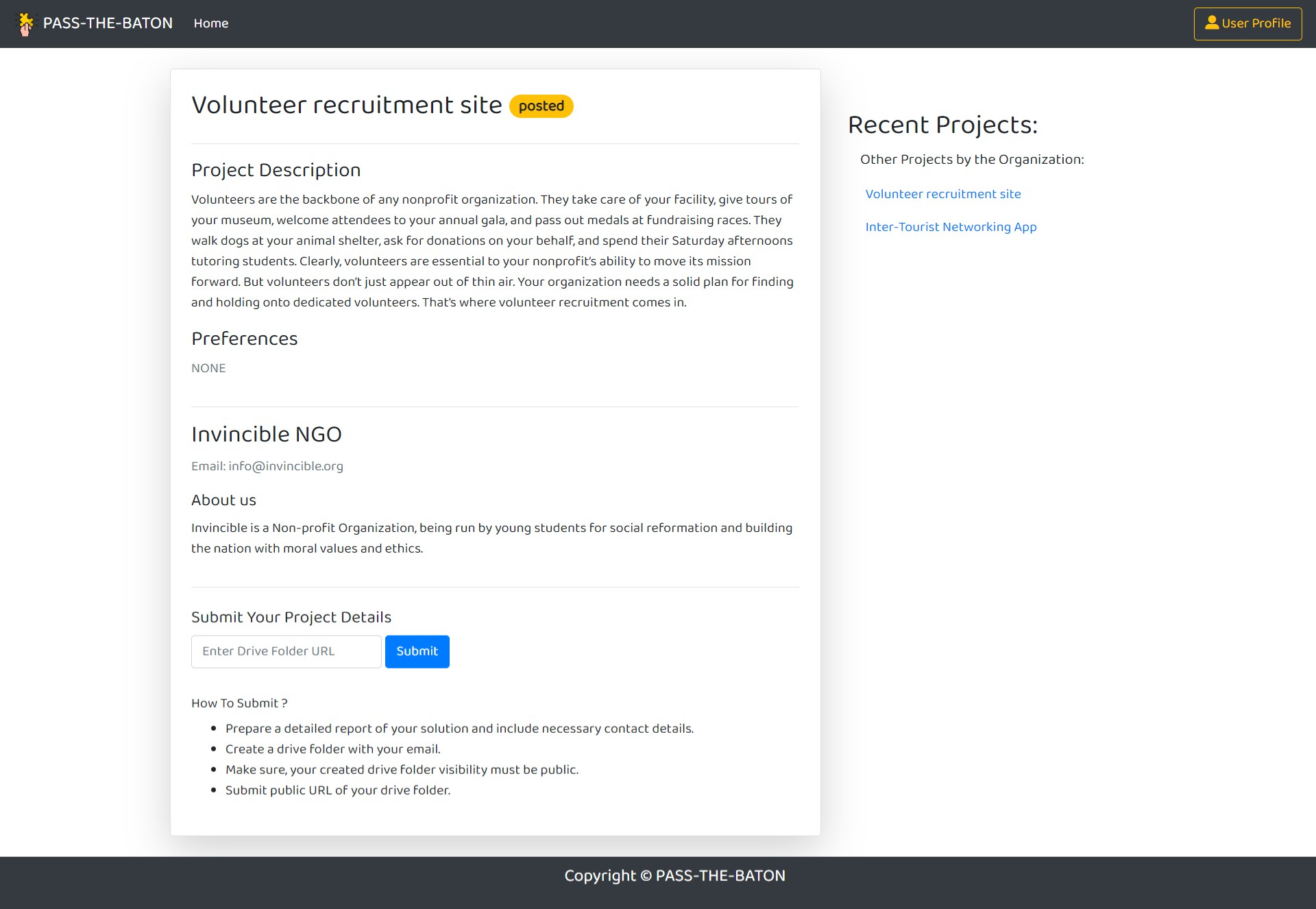Click the Volunteer recruitment site page title
The image size is (1316, 909).
[x=346, y=105]
